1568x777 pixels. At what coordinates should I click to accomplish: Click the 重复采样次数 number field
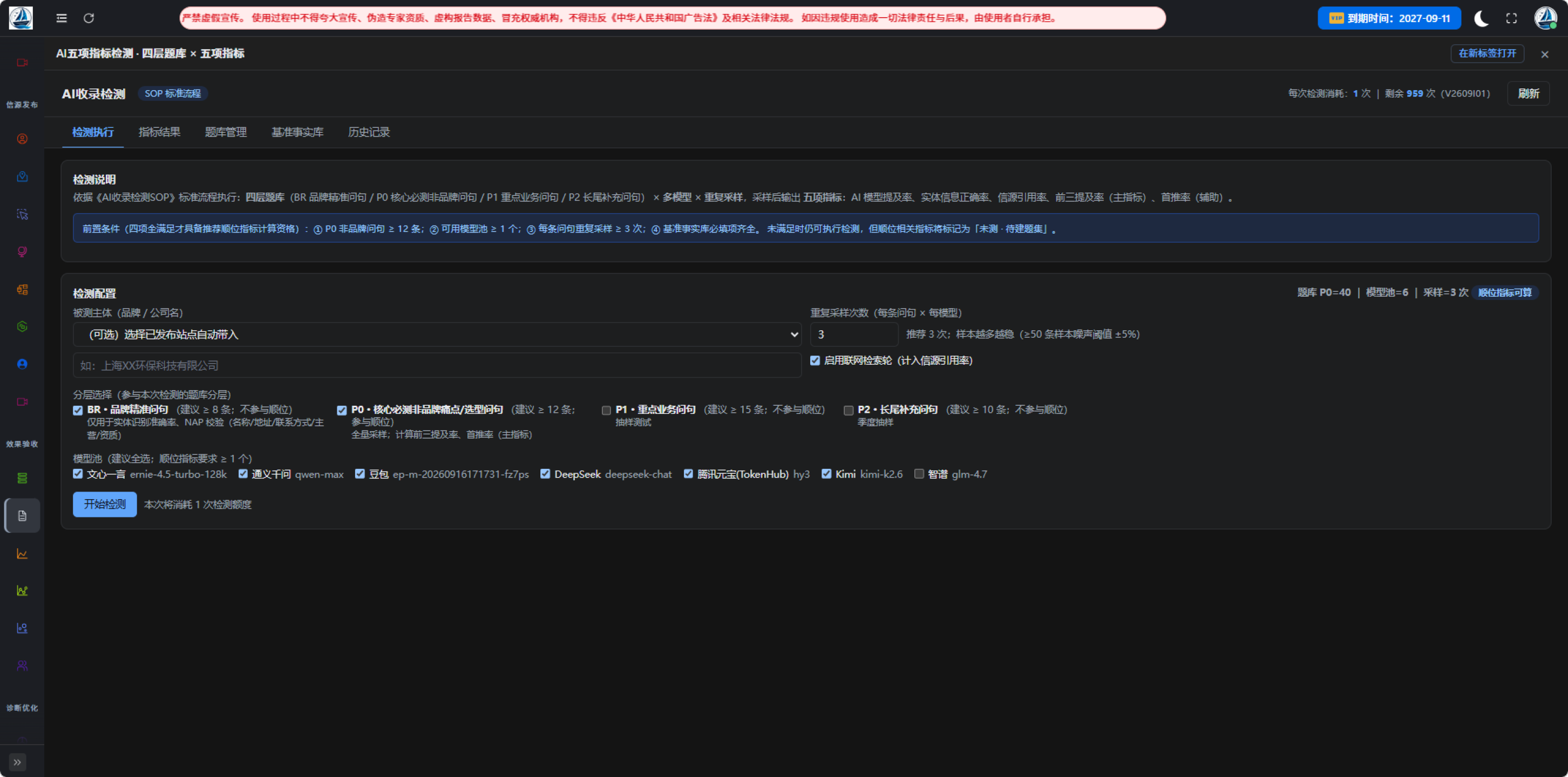(x=854, y=335)
